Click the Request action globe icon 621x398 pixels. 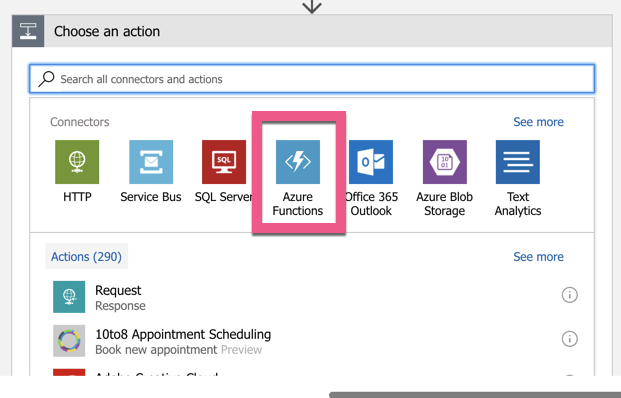pyautogui.click(x=69, y=297)
